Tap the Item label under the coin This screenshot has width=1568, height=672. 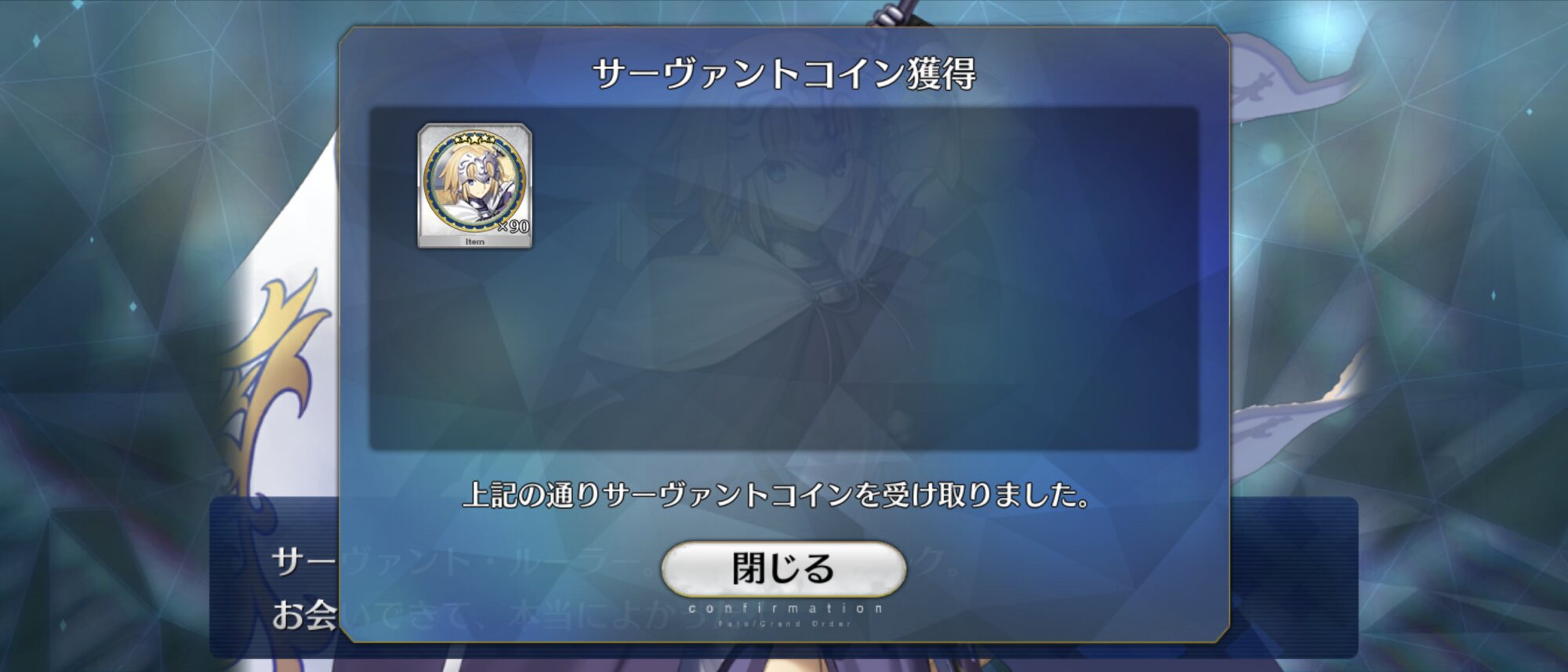[x=474, y=242]
